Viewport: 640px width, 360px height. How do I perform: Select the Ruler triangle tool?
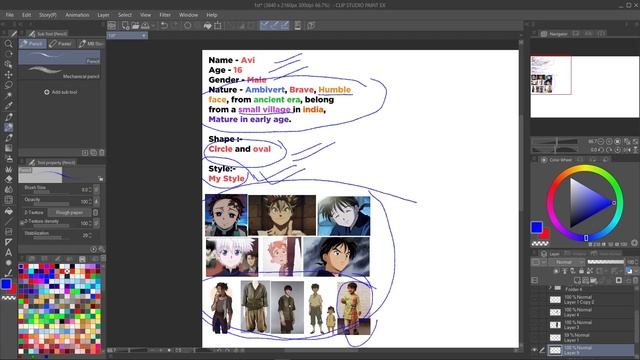point(8,242)
